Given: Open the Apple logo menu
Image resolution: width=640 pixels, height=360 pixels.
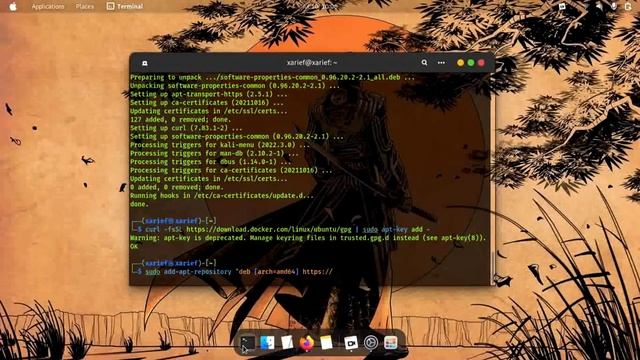Looking at the screenshot, I should pyautogui.click(x=13, y=6).
